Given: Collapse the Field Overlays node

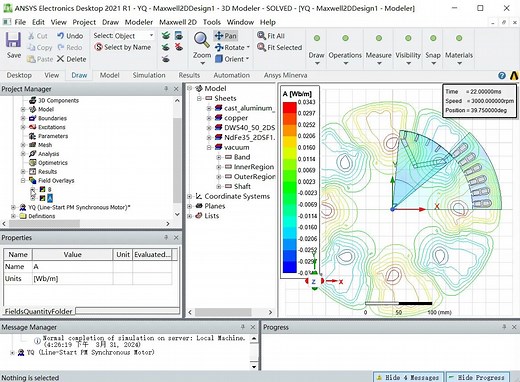Looking at the screenshot, I should click(x=23, y=180).
